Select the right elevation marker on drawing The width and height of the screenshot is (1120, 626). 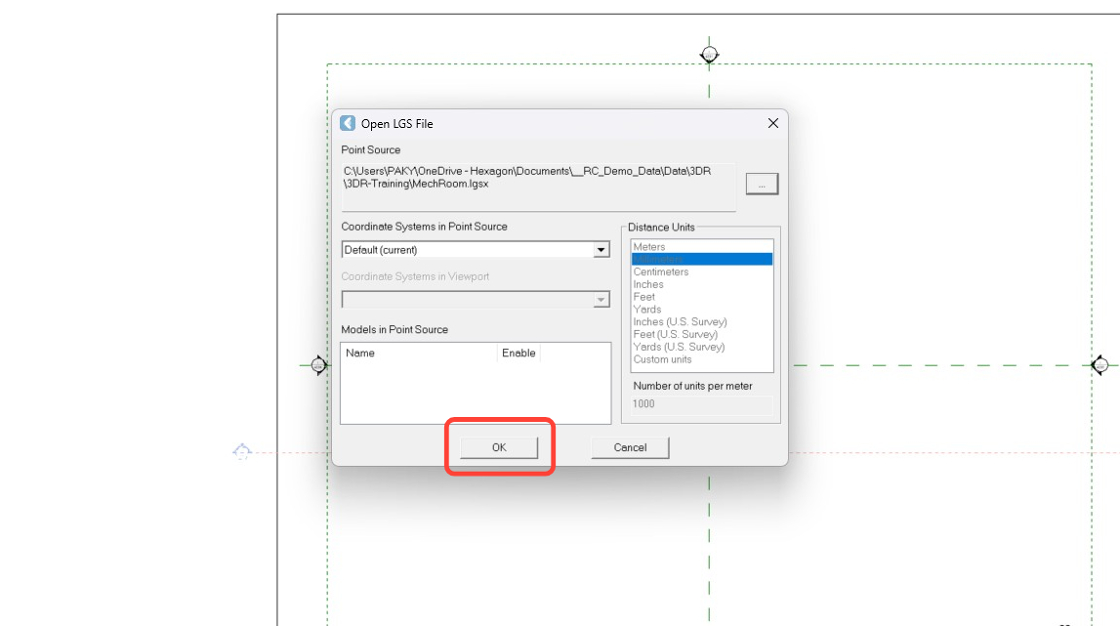tap(1099, 365)
